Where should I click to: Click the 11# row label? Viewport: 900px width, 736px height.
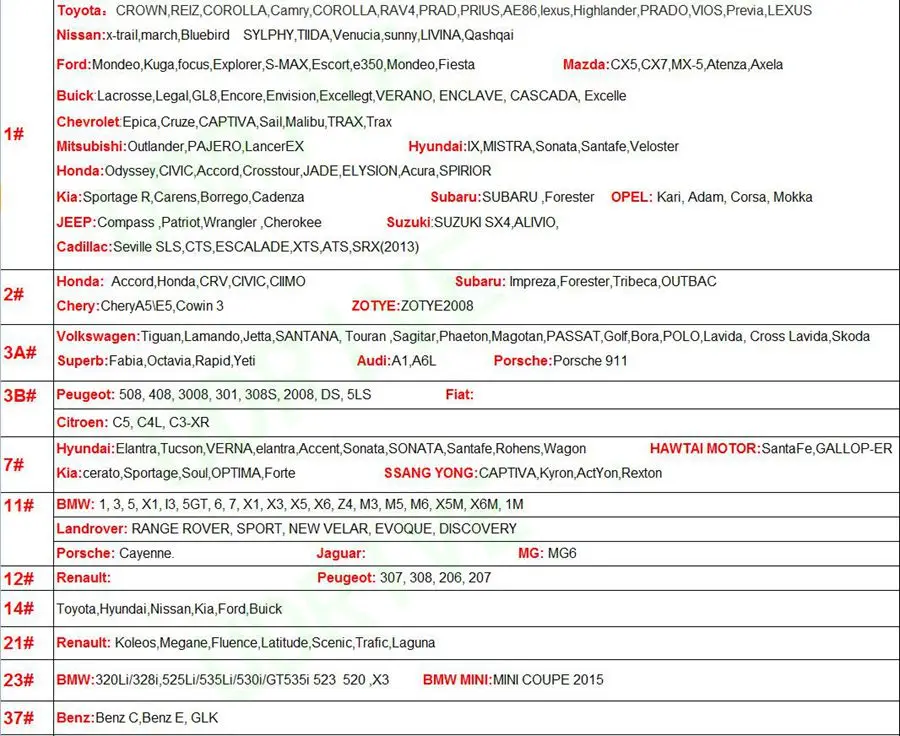coord(18,506)
